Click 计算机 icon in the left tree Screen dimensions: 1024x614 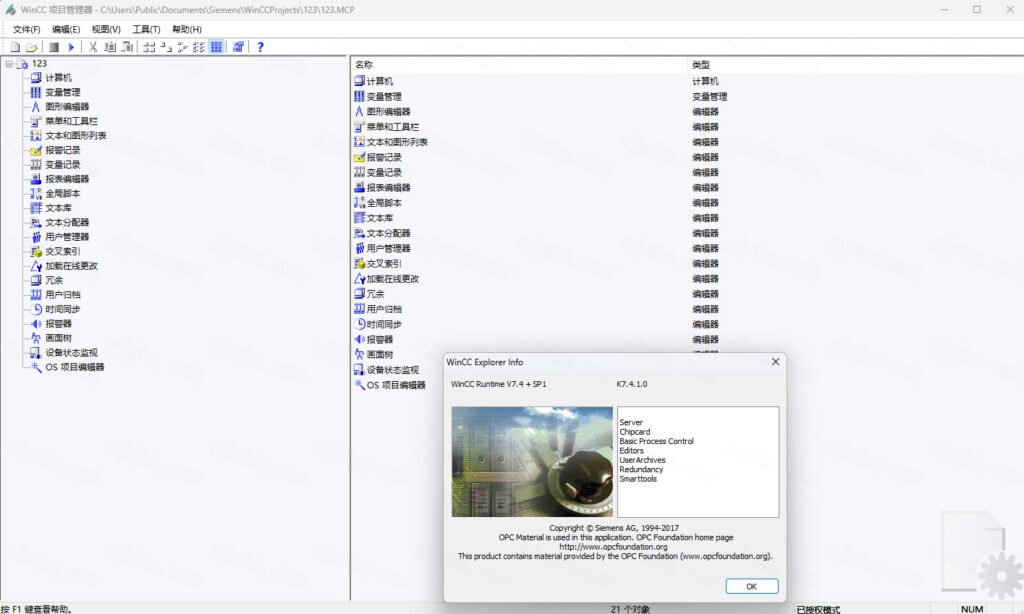tap(36, 78)
